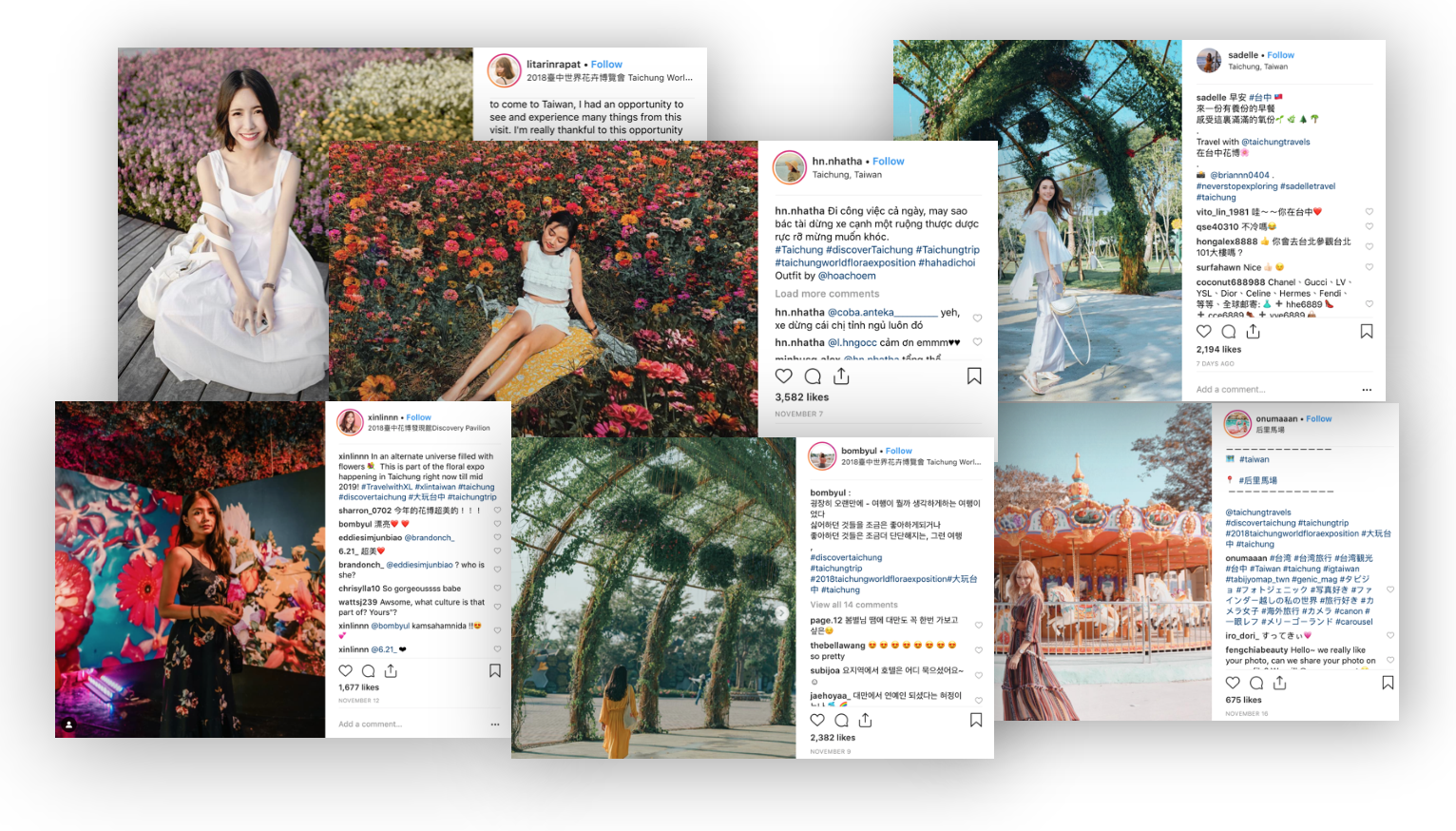The image size is (1456, 831).
Task: Follow xinlinnn
Action: (418, 417)
